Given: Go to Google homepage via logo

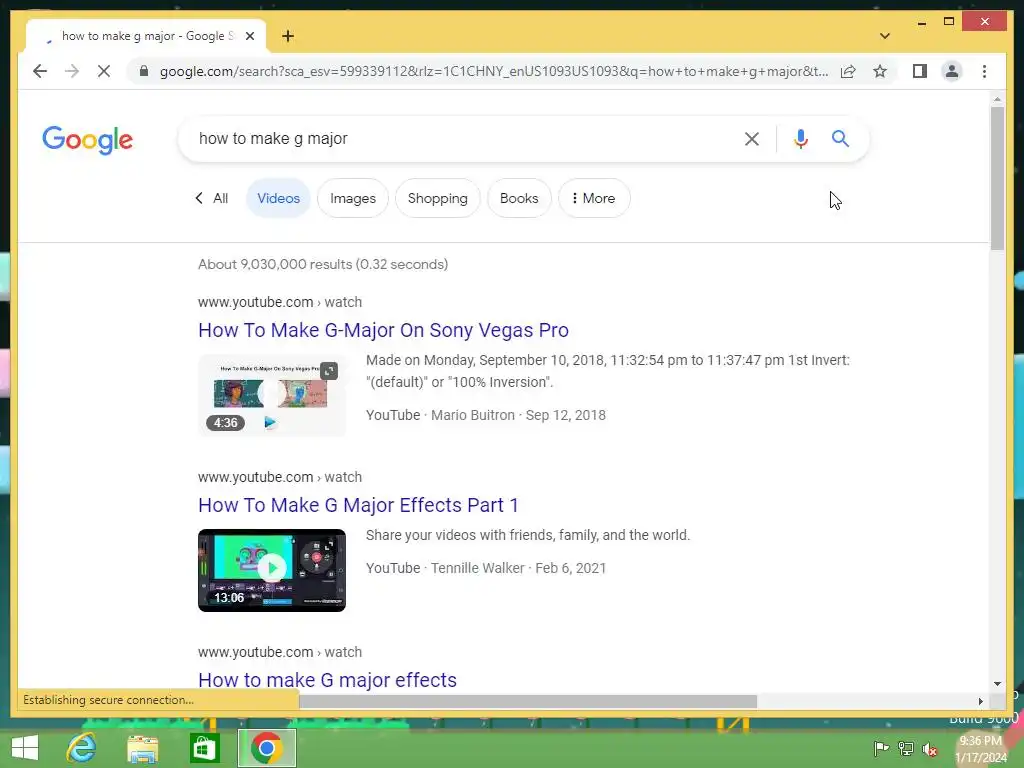Looking at the screenshot, I should pos(88,140).
